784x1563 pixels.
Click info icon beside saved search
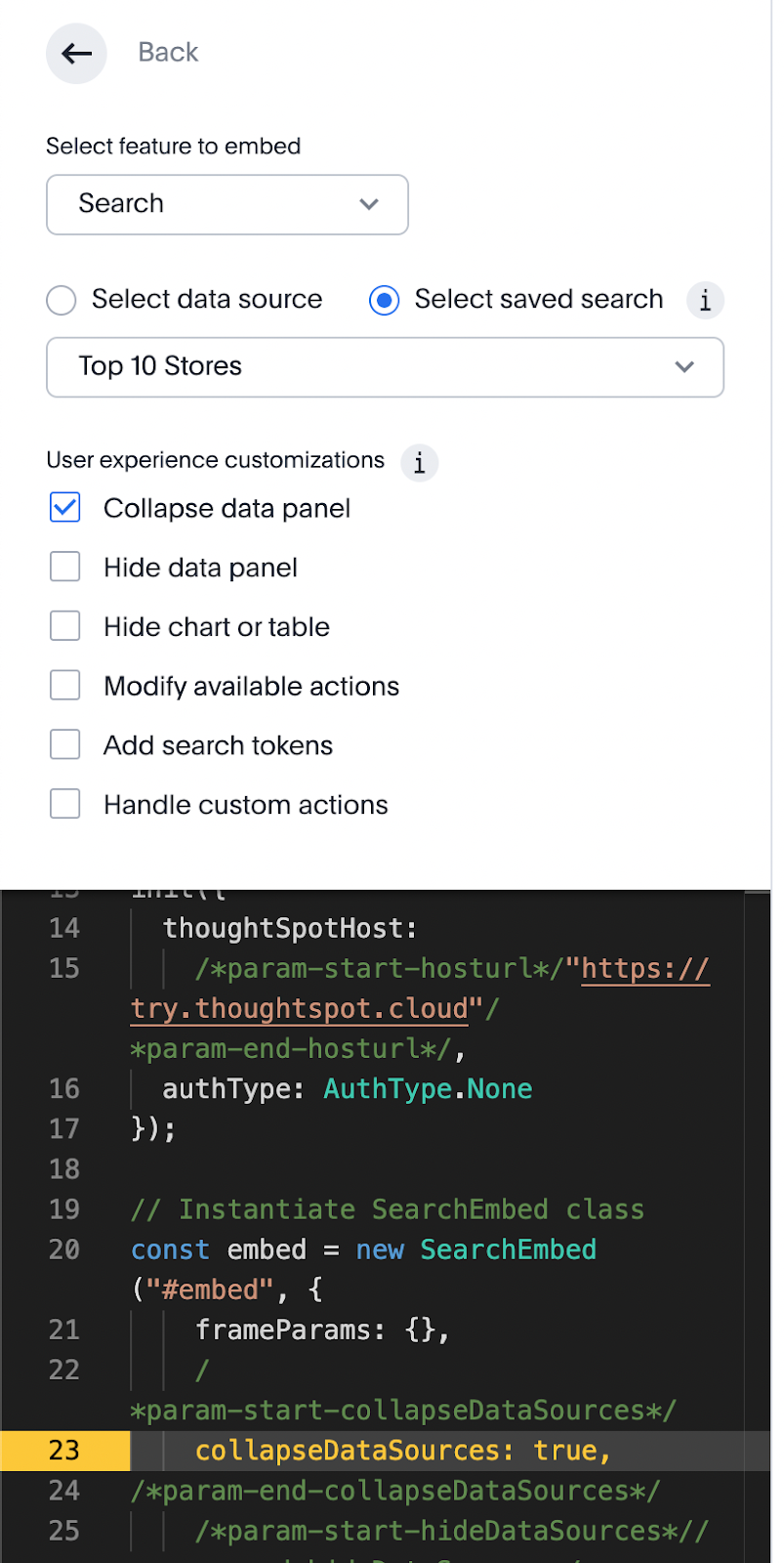705,300
